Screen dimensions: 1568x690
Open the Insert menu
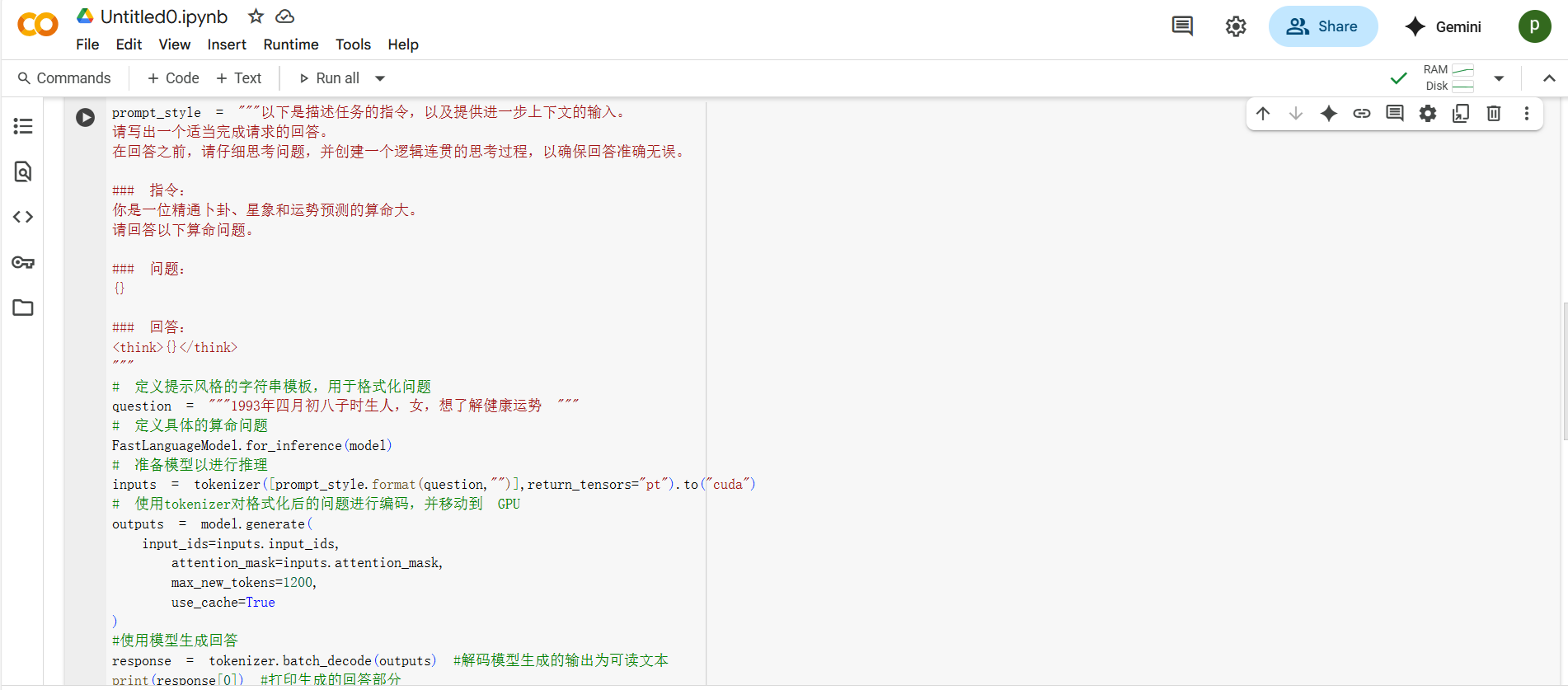(x=227, y=45)
